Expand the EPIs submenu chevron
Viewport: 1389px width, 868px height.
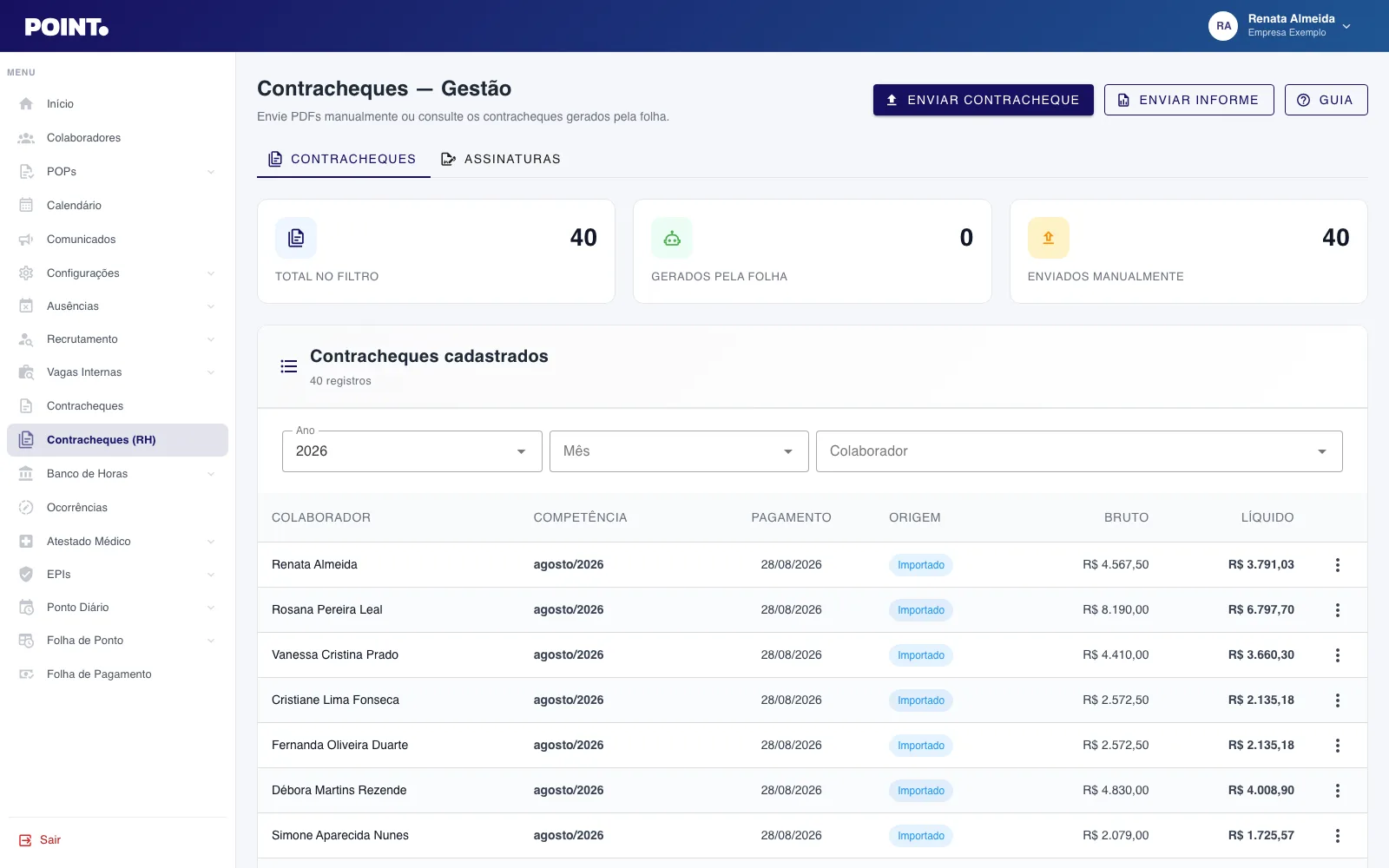[211, 575]
